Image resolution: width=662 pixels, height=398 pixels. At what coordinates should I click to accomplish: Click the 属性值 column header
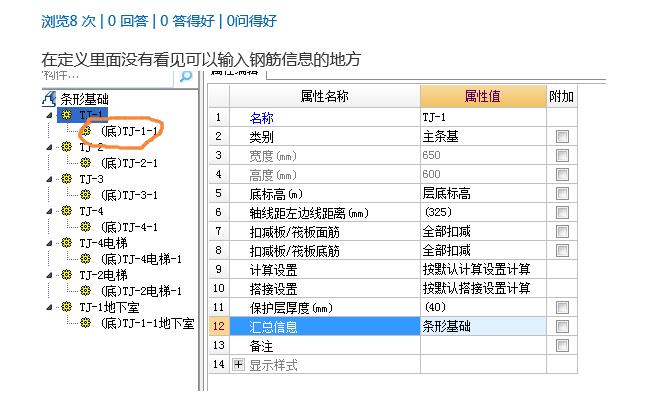483,97
